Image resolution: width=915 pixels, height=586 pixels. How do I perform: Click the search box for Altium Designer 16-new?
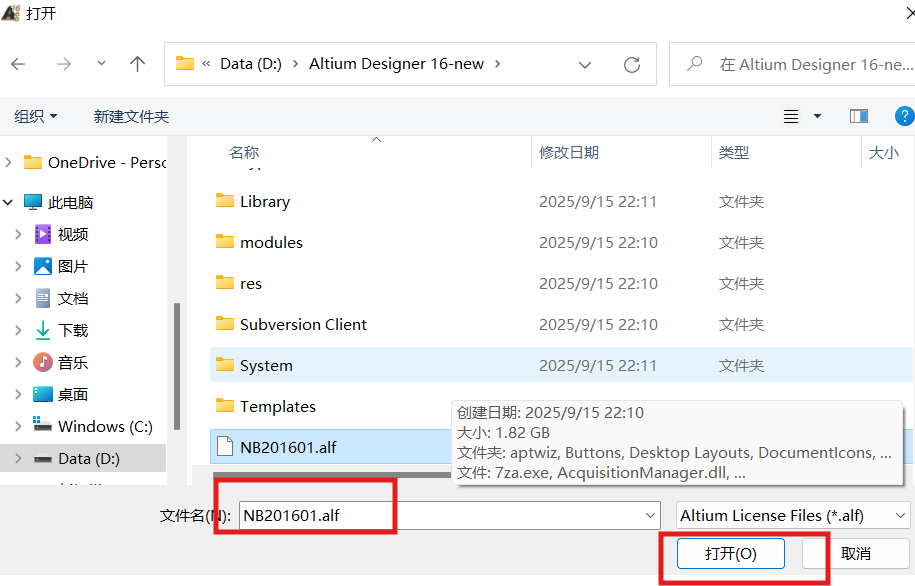[792, 64]
